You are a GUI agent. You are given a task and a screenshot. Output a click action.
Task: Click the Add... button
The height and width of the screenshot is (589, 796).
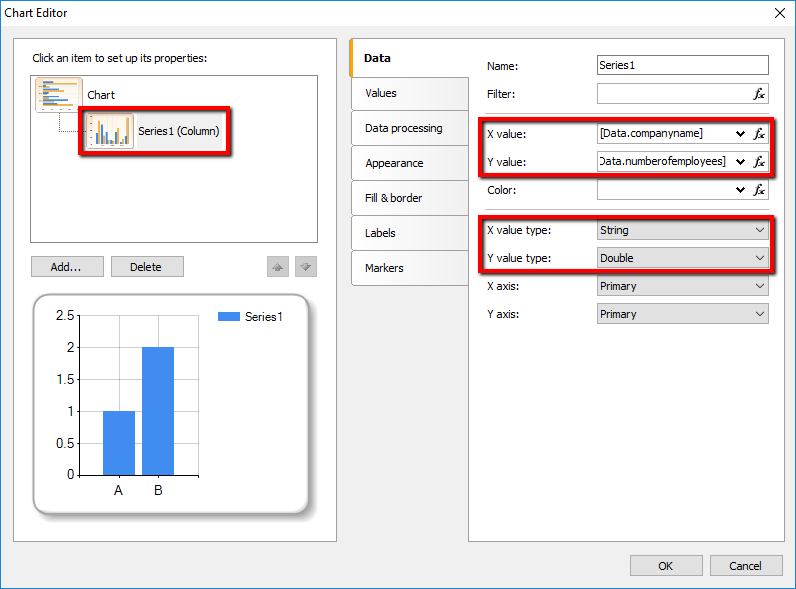pos(66,267)
